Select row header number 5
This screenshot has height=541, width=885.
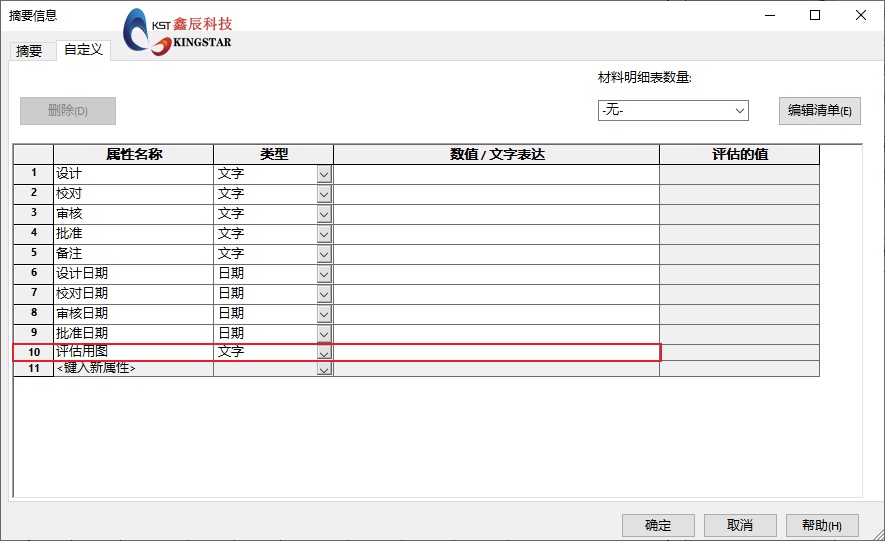pyautogui.click(x=34, y=254)
